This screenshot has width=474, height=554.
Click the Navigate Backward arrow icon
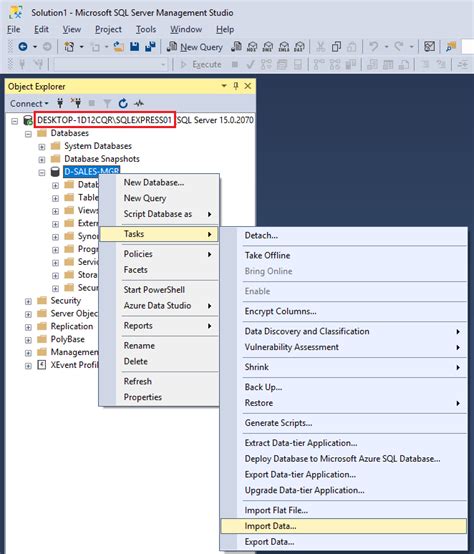23,46
